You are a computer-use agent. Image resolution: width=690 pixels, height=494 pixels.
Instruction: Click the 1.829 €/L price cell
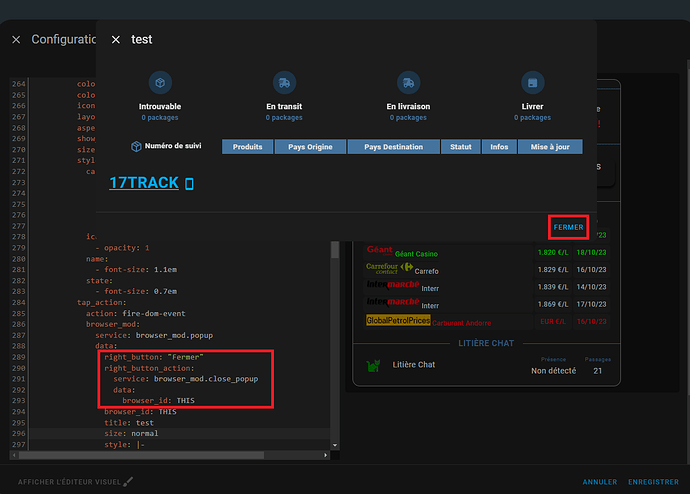point(553,270)
